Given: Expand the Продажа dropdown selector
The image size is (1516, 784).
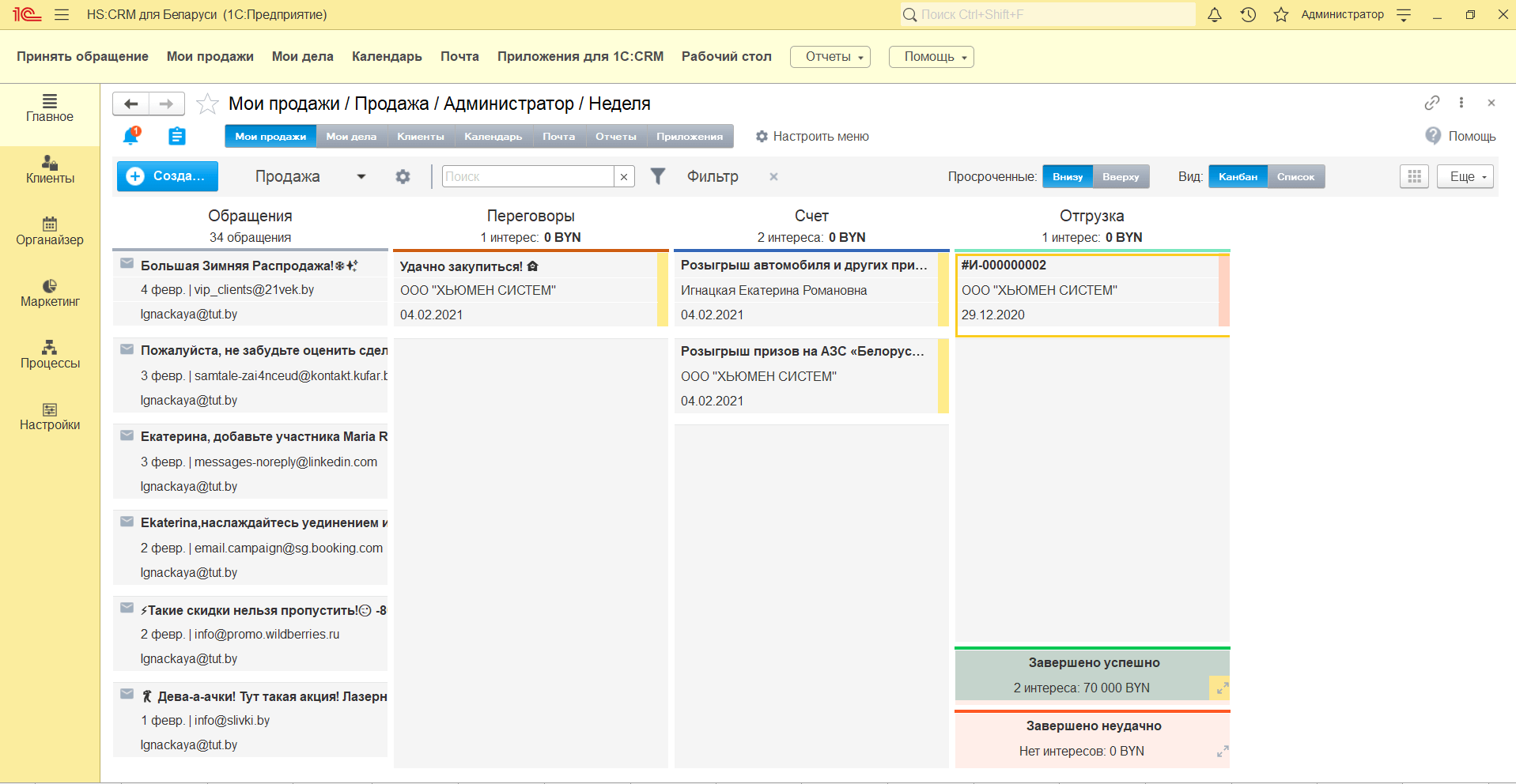Looking at the screenshot, I should coord(361,176).
